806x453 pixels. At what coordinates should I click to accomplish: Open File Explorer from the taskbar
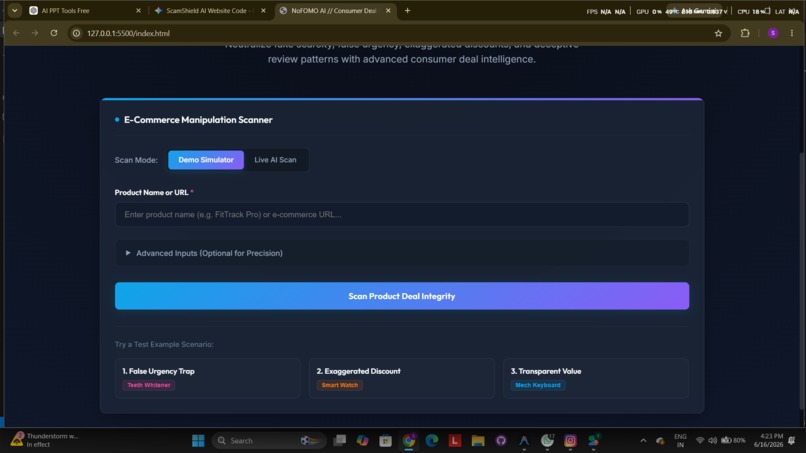478,441
